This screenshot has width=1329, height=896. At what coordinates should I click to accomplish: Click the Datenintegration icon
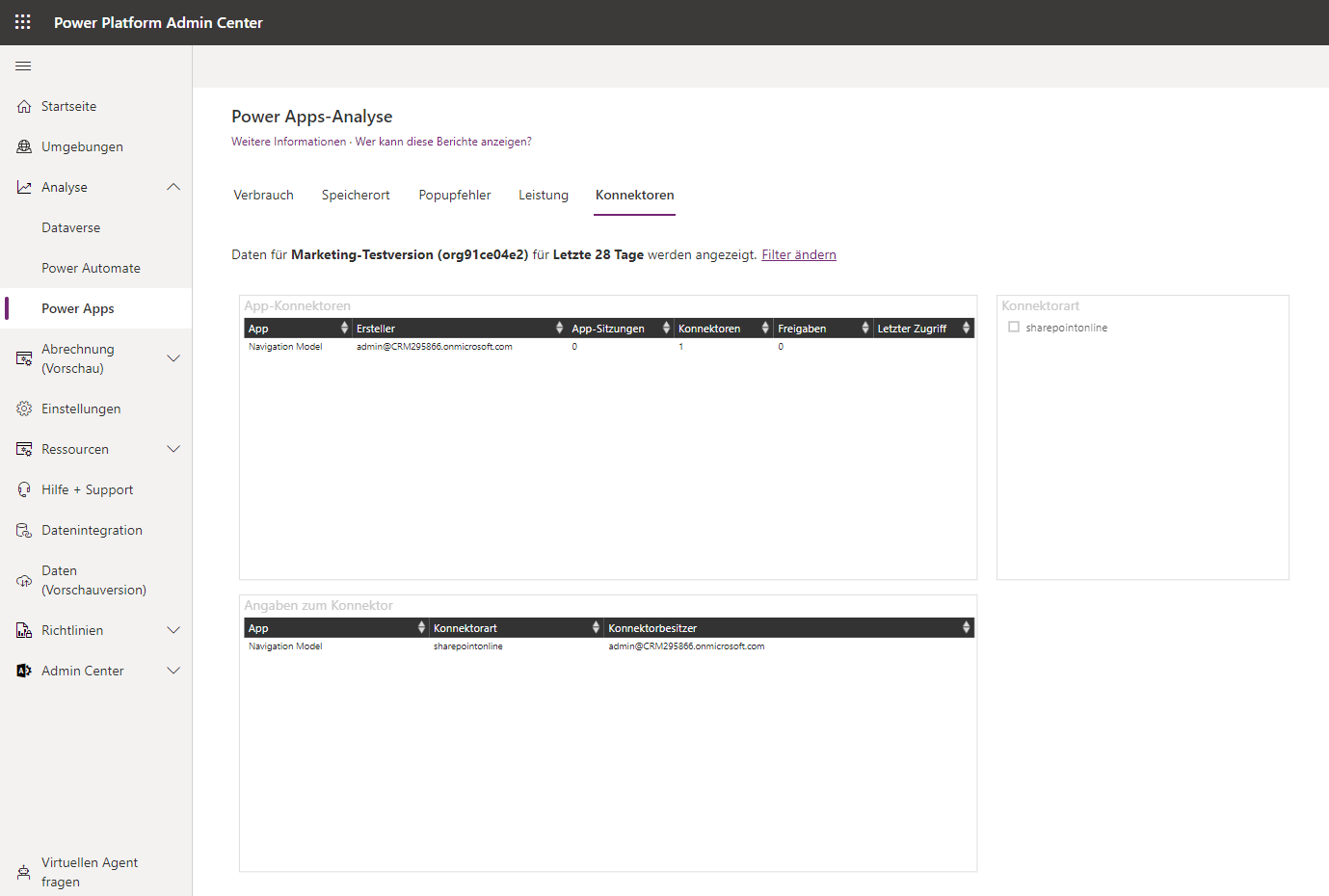pyautogui.click(x=24, y=531)
